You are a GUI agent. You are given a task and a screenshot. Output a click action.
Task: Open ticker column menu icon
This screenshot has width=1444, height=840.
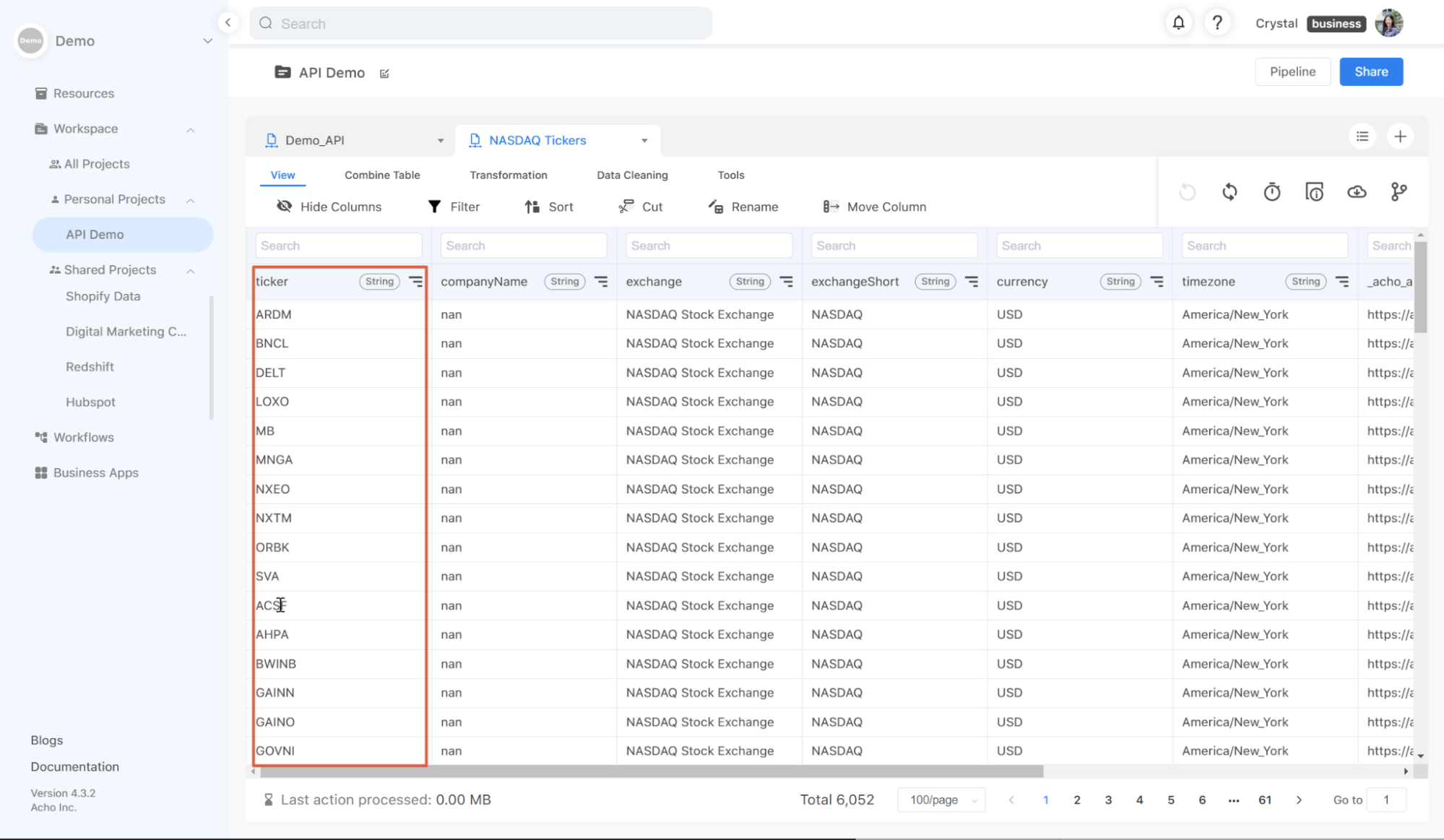(x=416, y=282)
